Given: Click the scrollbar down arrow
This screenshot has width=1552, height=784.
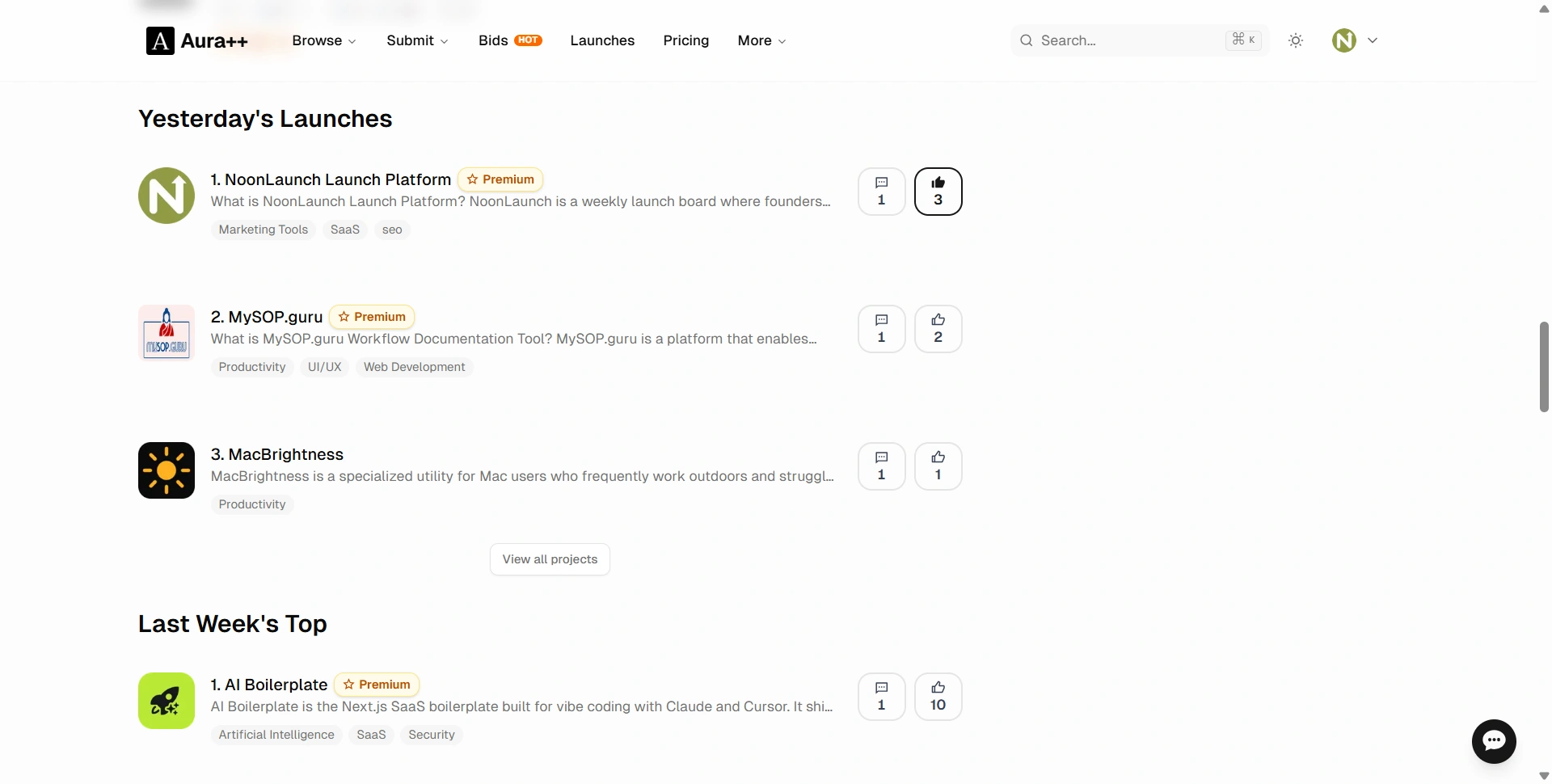Looking at the screenshot, I should (x=1544, y=776).
